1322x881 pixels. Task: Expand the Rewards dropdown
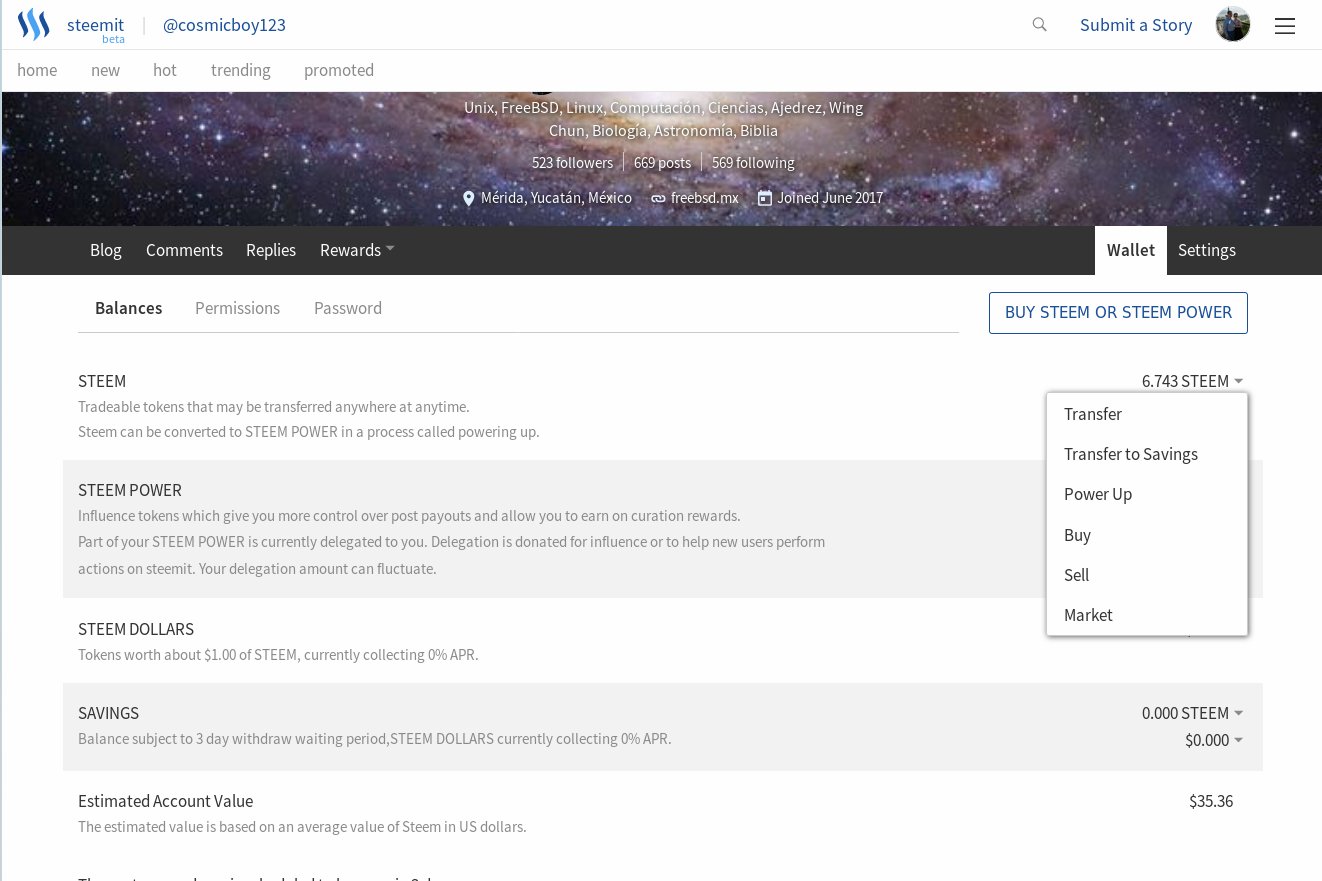(357, 250)
